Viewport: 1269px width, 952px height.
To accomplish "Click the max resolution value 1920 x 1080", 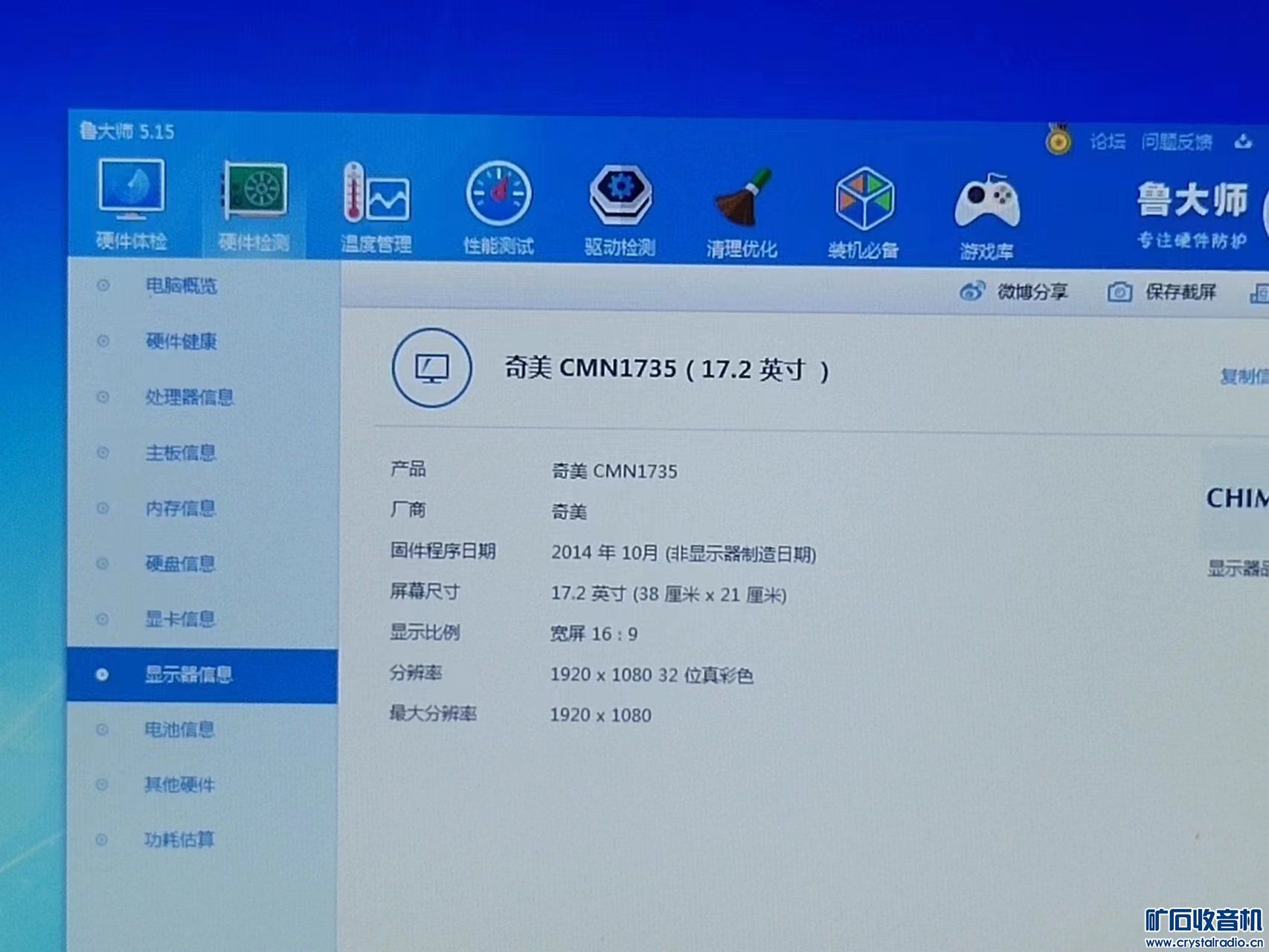I will (x=600, y=715).
